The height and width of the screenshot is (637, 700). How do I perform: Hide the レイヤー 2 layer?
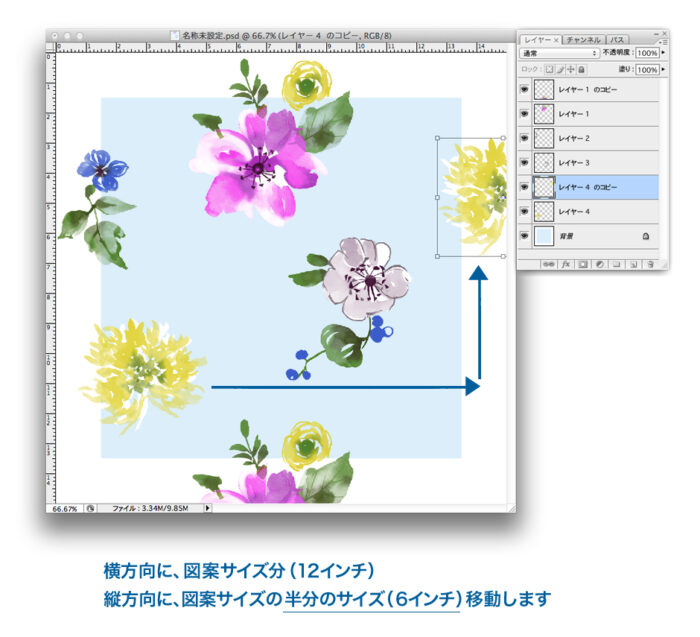point(525,138)
